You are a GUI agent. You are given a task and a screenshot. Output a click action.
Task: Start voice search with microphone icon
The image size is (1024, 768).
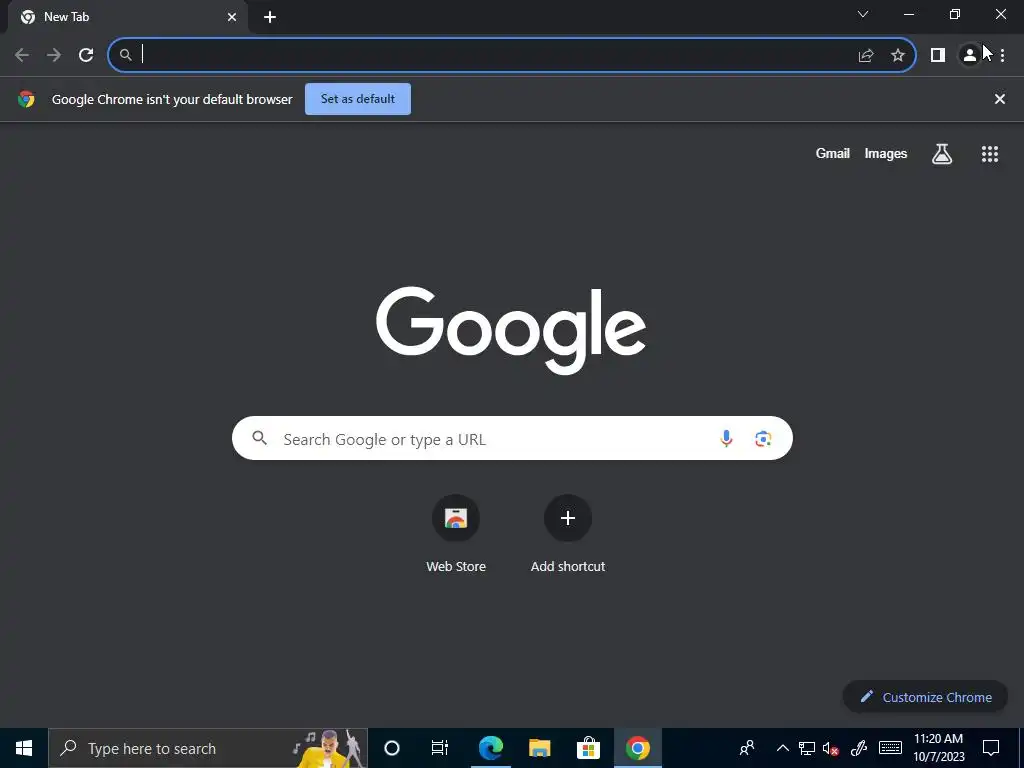point(726,439)
